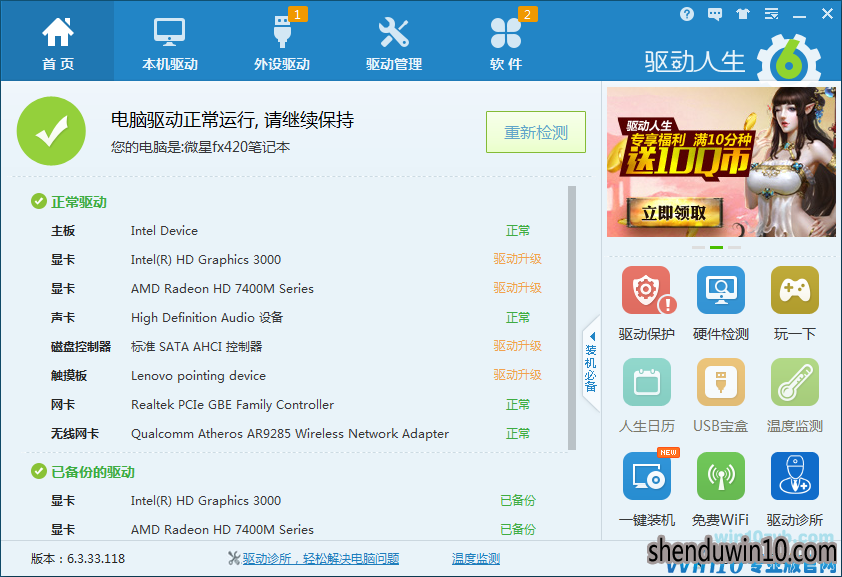This screenshot has height=577, width=842.
Task: Click the help question mark icon
Action: (686, 14)
